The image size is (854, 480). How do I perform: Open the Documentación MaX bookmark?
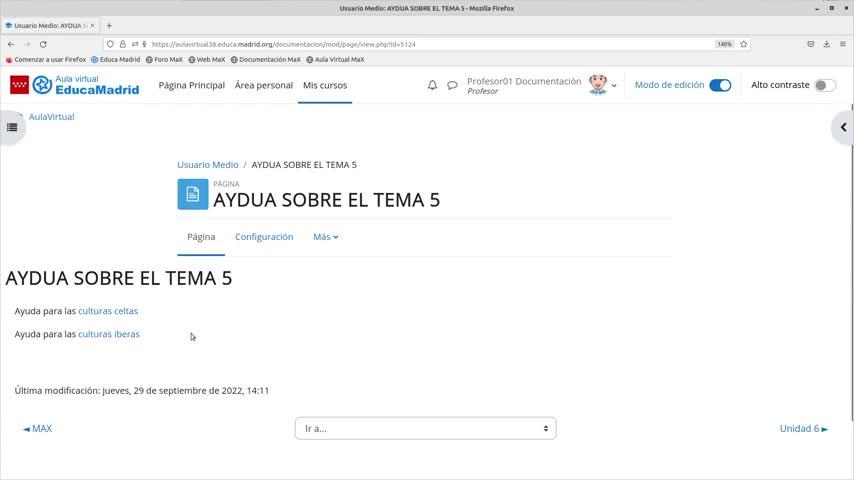(x=265, y=59)
